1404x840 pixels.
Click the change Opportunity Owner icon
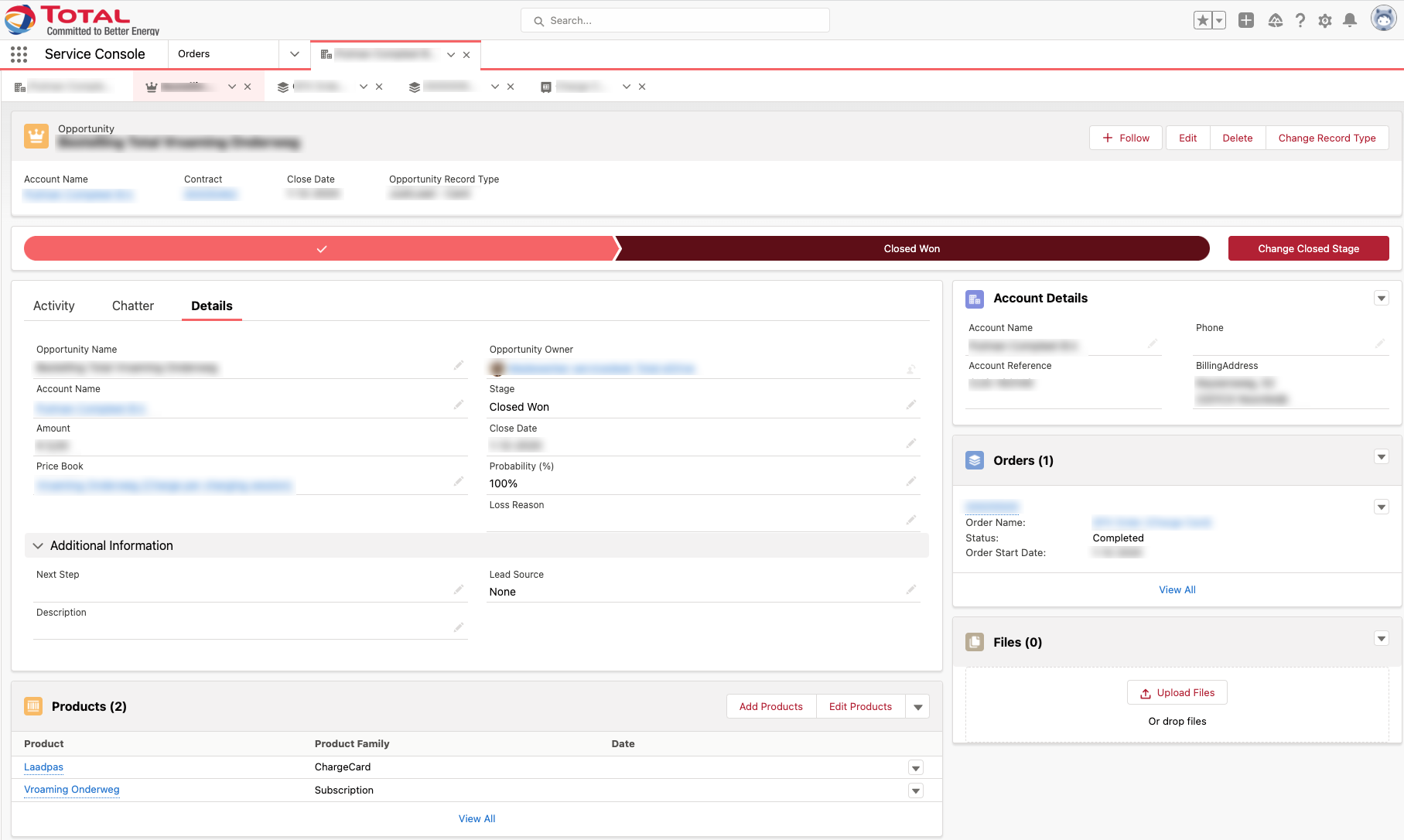click(x=911, y=369)
